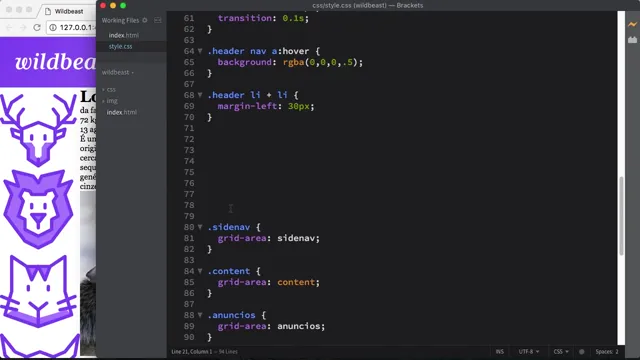Click the editor vertical scrollbar thumb
640x360 pixels.
[621, 216]
